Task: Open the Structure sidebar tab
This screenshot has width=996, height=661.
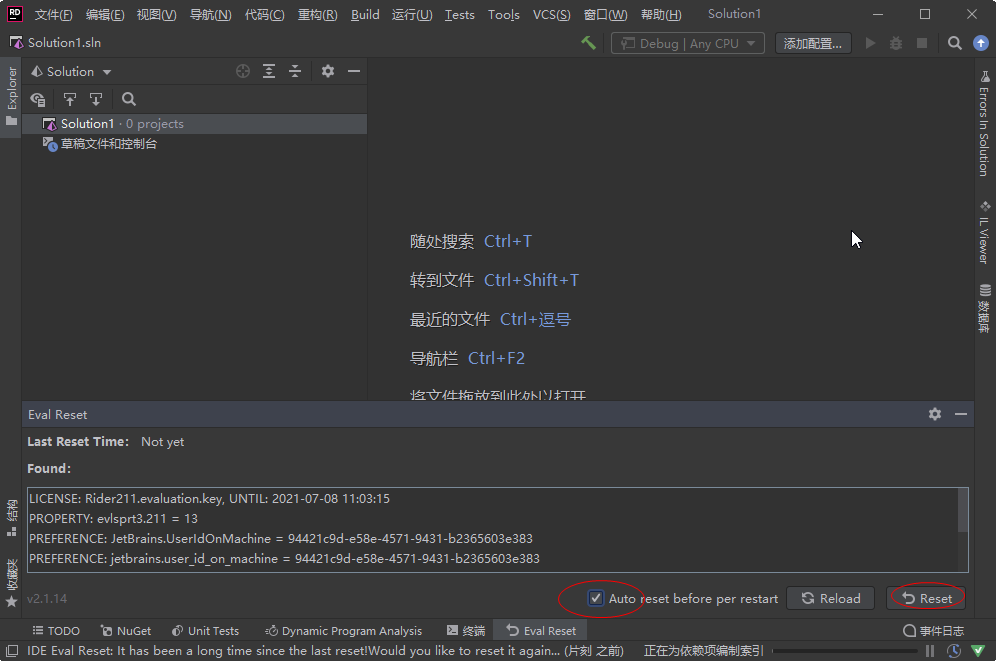Action: tap(11, 517)
